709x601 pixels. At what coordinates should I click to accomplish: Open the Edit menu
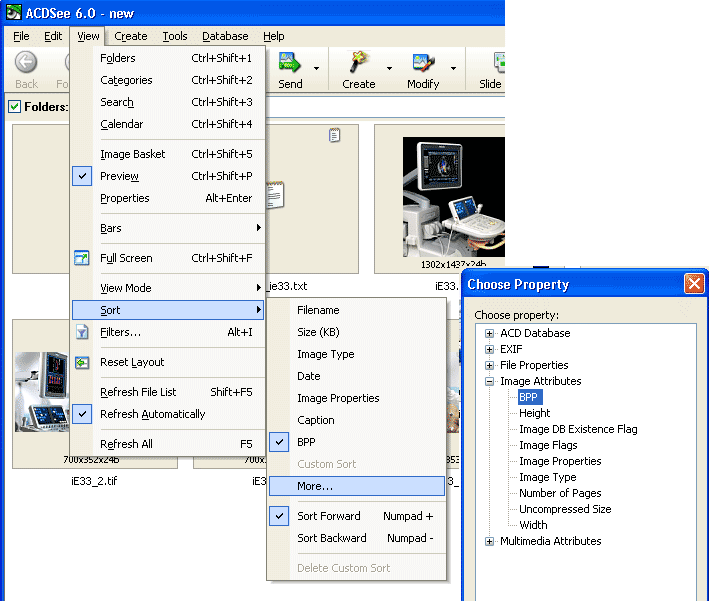tap(53, 36)
